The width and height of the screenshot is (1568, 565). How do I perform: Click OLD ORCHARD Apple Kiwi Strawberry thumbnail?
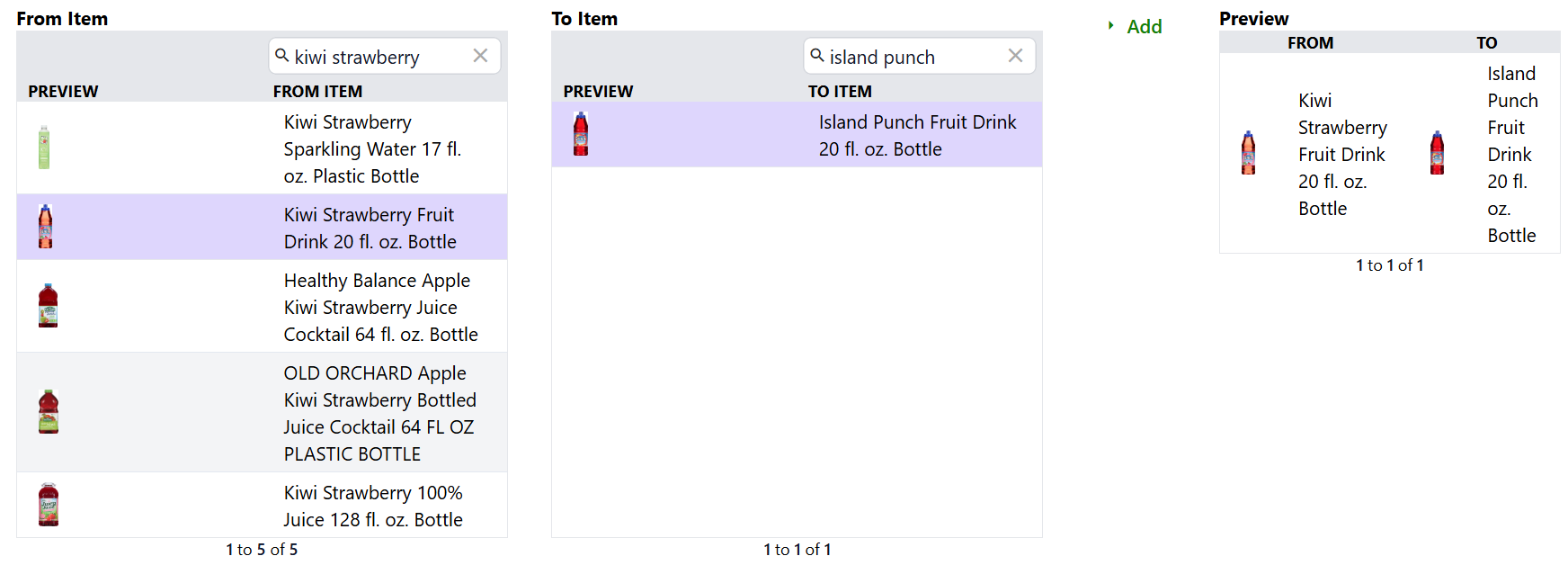point(49,412)
